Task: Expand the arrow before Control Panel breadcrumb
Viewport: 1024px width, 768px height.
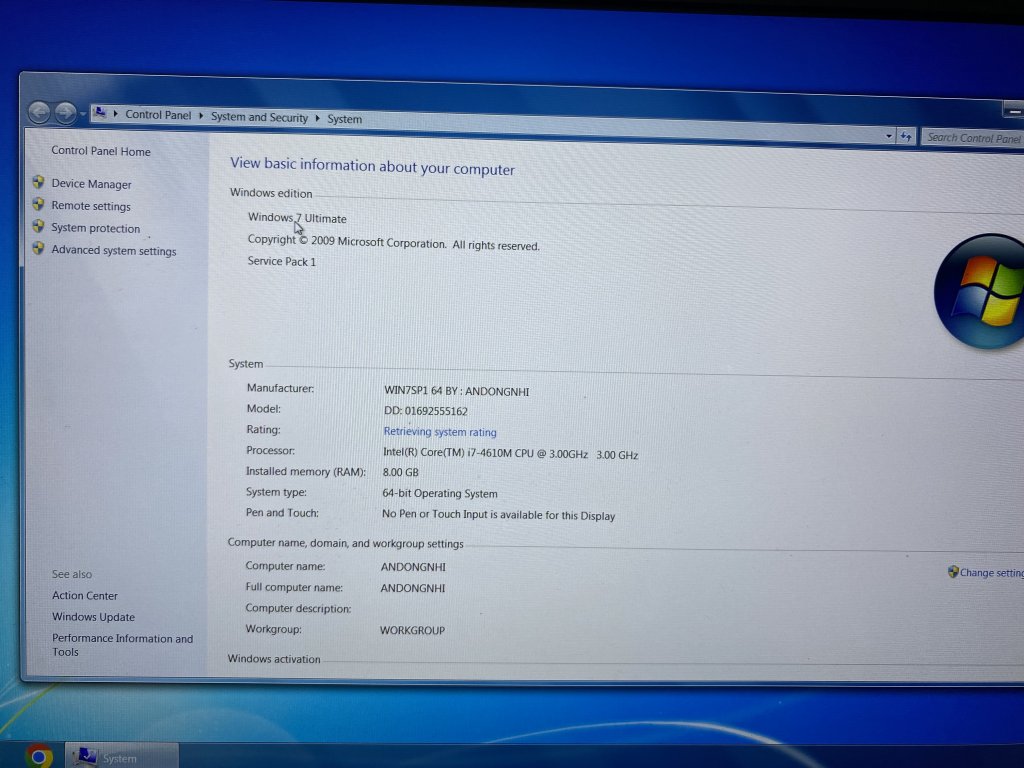Action: point(116,114)
